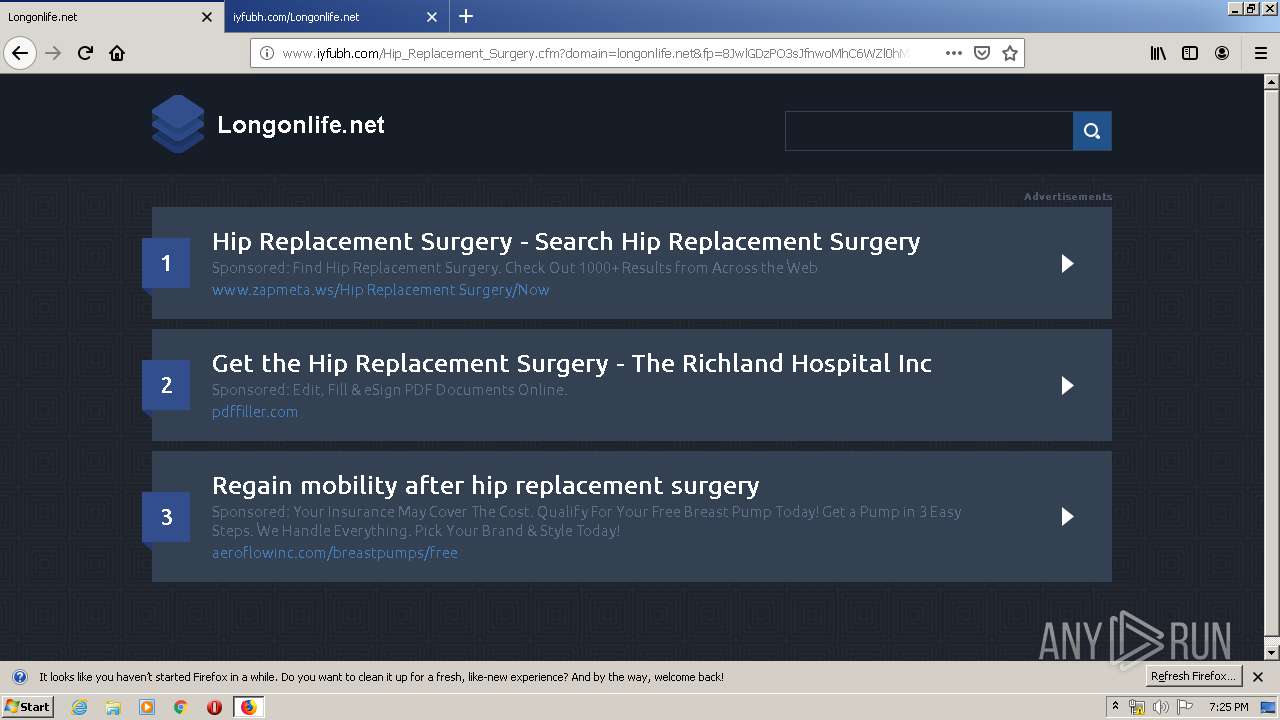The width and height of the screenshot is (1280, 720).
Task: Click the notification bar info icon
Action: coord(19,677)
